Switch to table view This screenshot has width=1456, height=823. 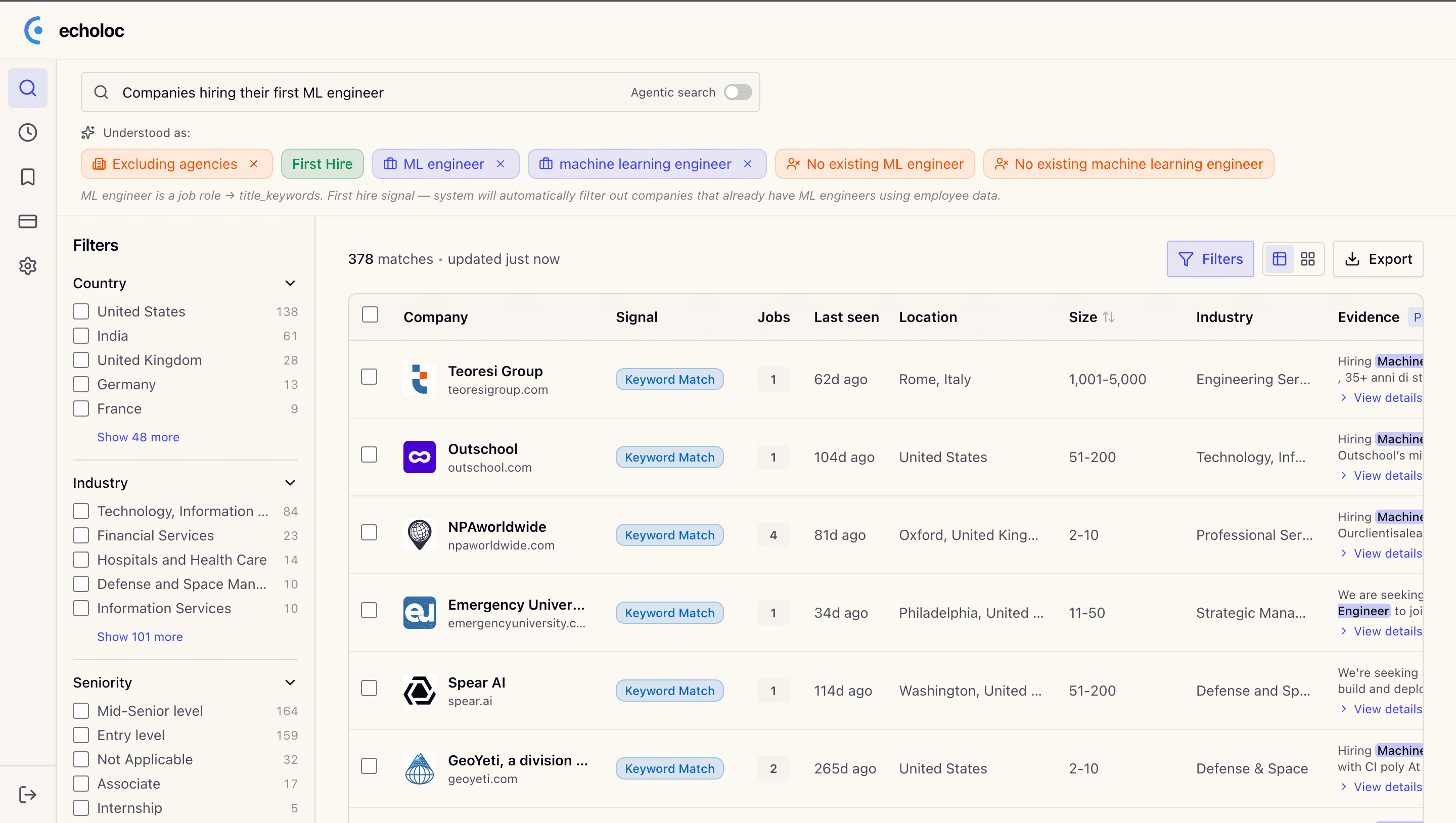pyautogui.click(x=1279, y=259)
